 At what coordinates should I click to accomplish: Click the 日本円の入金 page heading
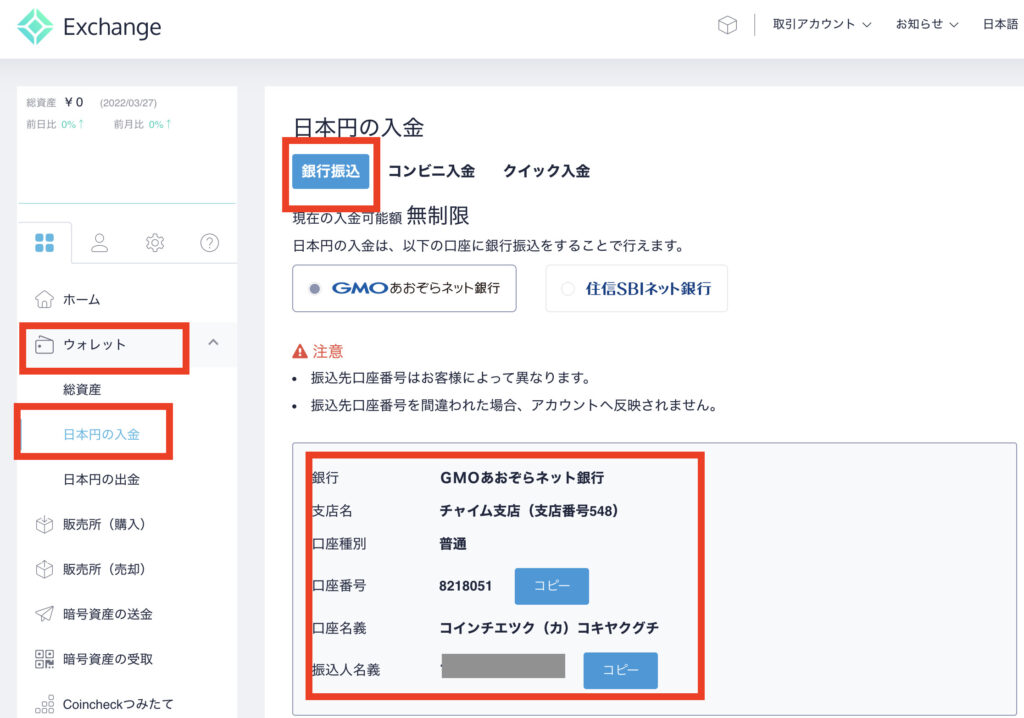358,127
